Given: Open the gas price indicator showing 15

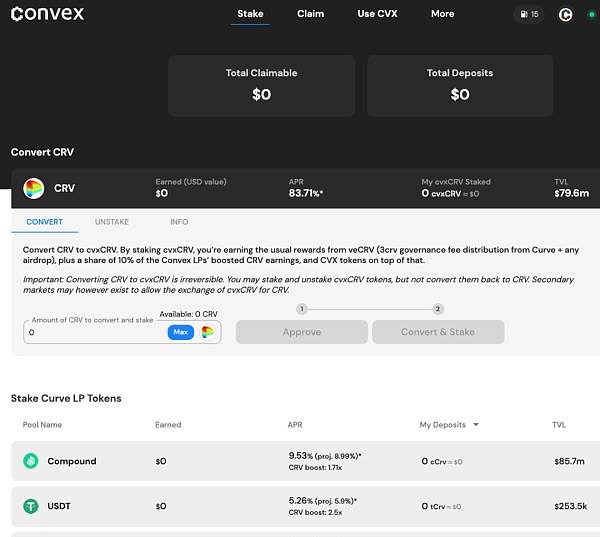Looking at the screenshot, I should [529, 15].
